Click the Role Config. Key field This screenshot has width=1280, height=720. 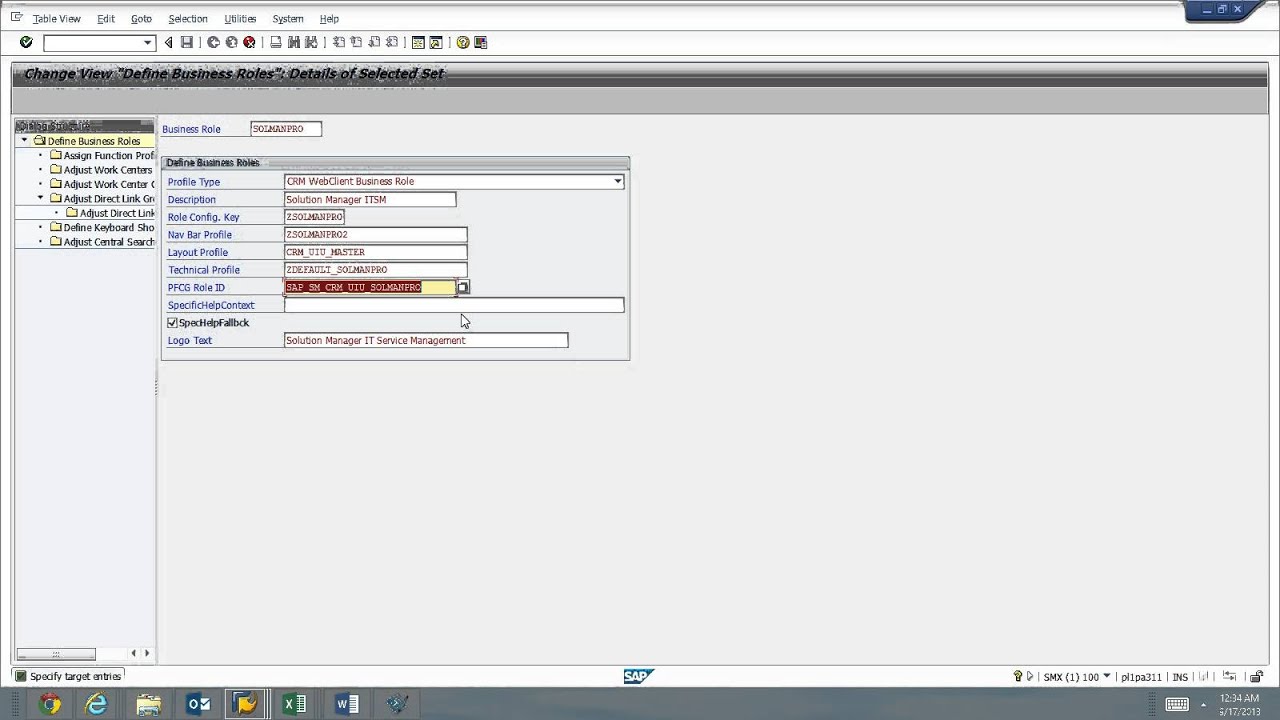tap(315, 217)
